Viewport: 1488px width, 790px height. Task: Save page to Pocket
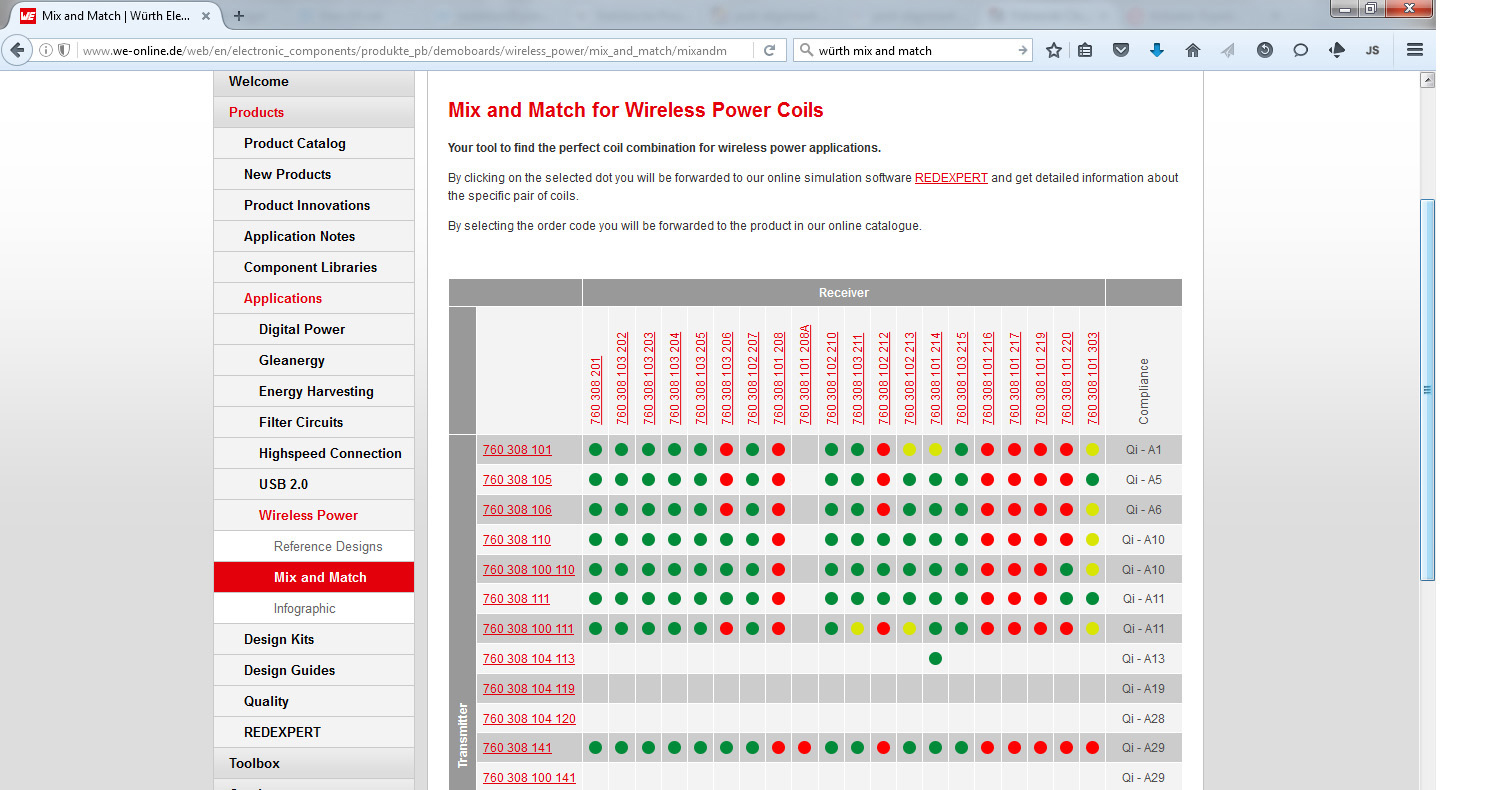point(1121,50)
